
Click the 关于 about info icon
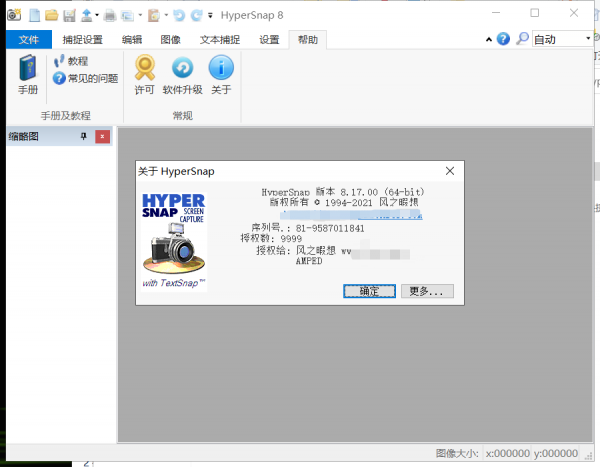point(221,75)
